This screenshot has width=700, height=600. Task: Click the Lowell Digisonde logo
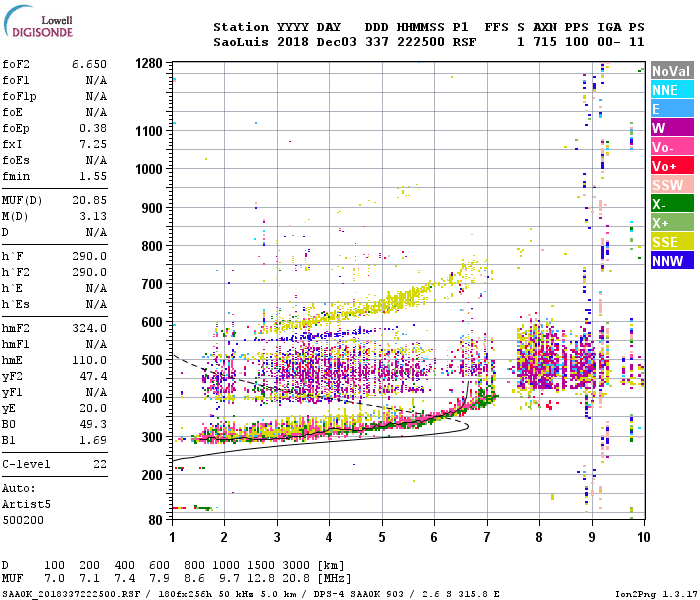pyautogui.click(x=38, y=21)
